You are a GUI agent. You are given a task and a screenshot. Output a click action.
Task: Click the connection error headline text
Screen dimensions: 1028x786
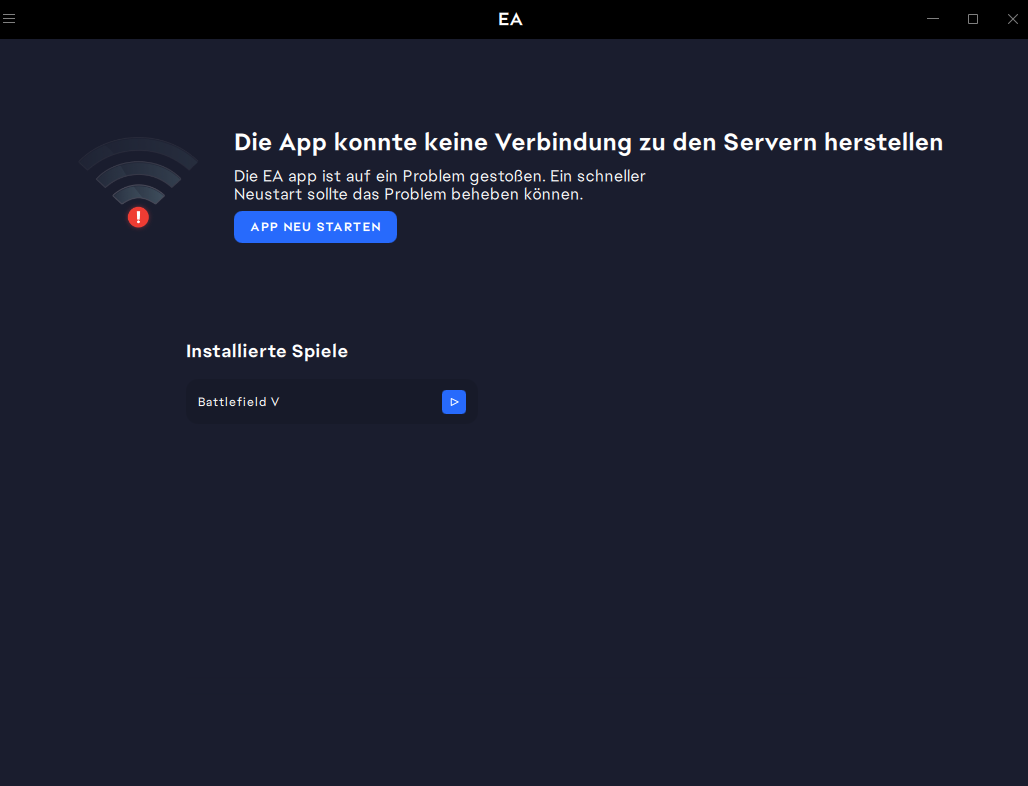click(588, 142)
